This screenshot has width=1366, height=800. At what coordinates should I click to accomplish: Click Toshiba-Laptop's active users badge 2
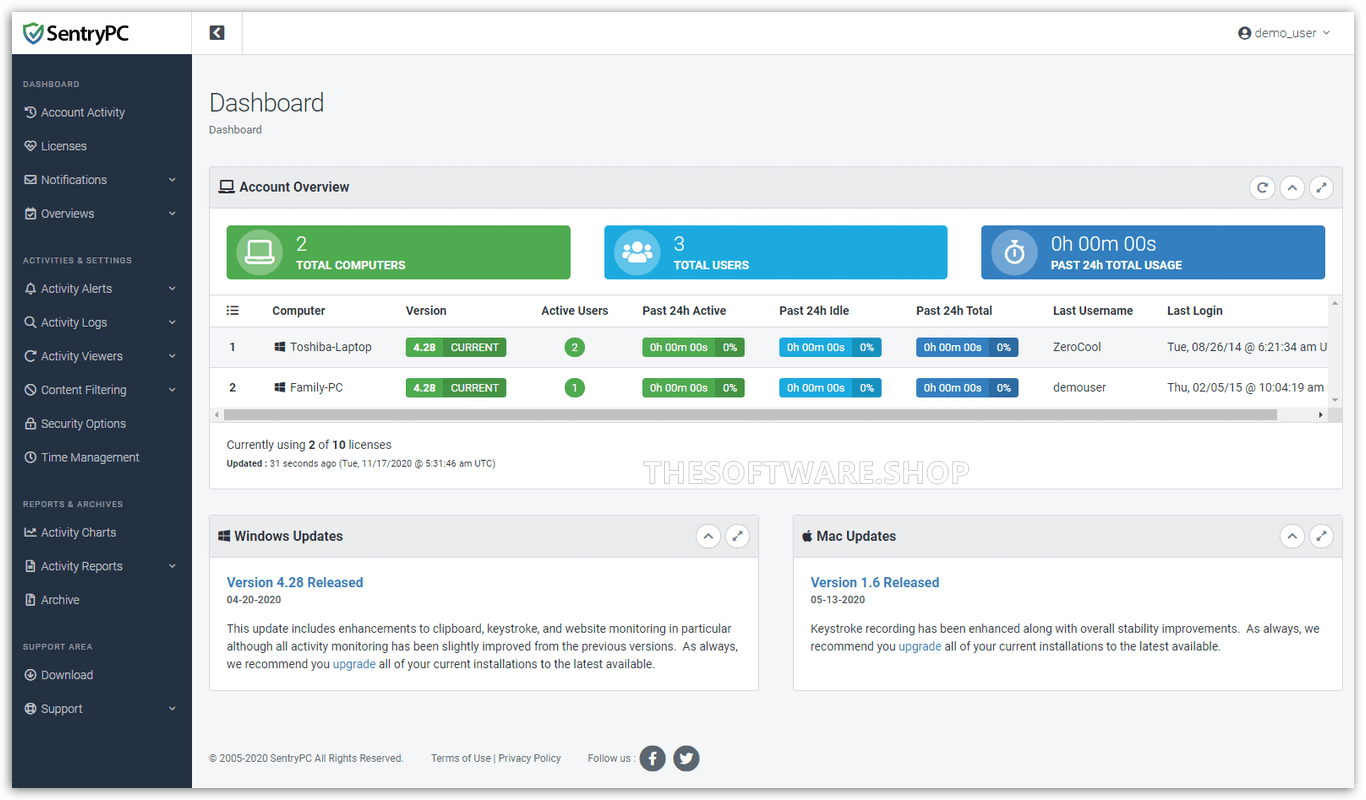click(x=574, y=347)
